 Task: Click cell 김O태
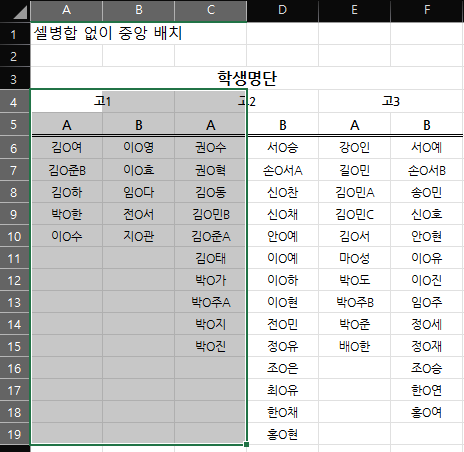point(210,258)
